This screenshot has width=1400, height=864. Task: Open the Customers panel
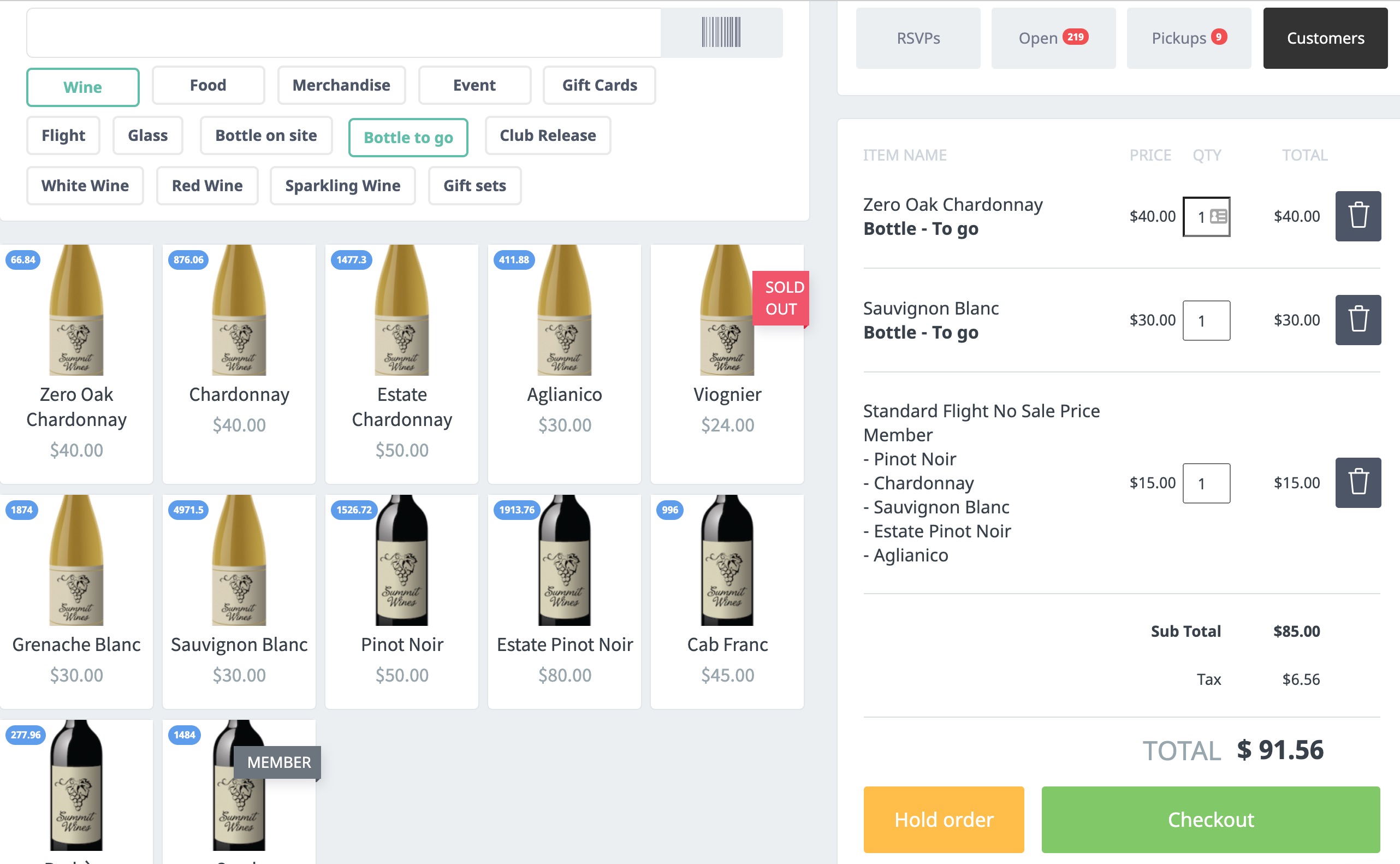(x=1325, y=38)
